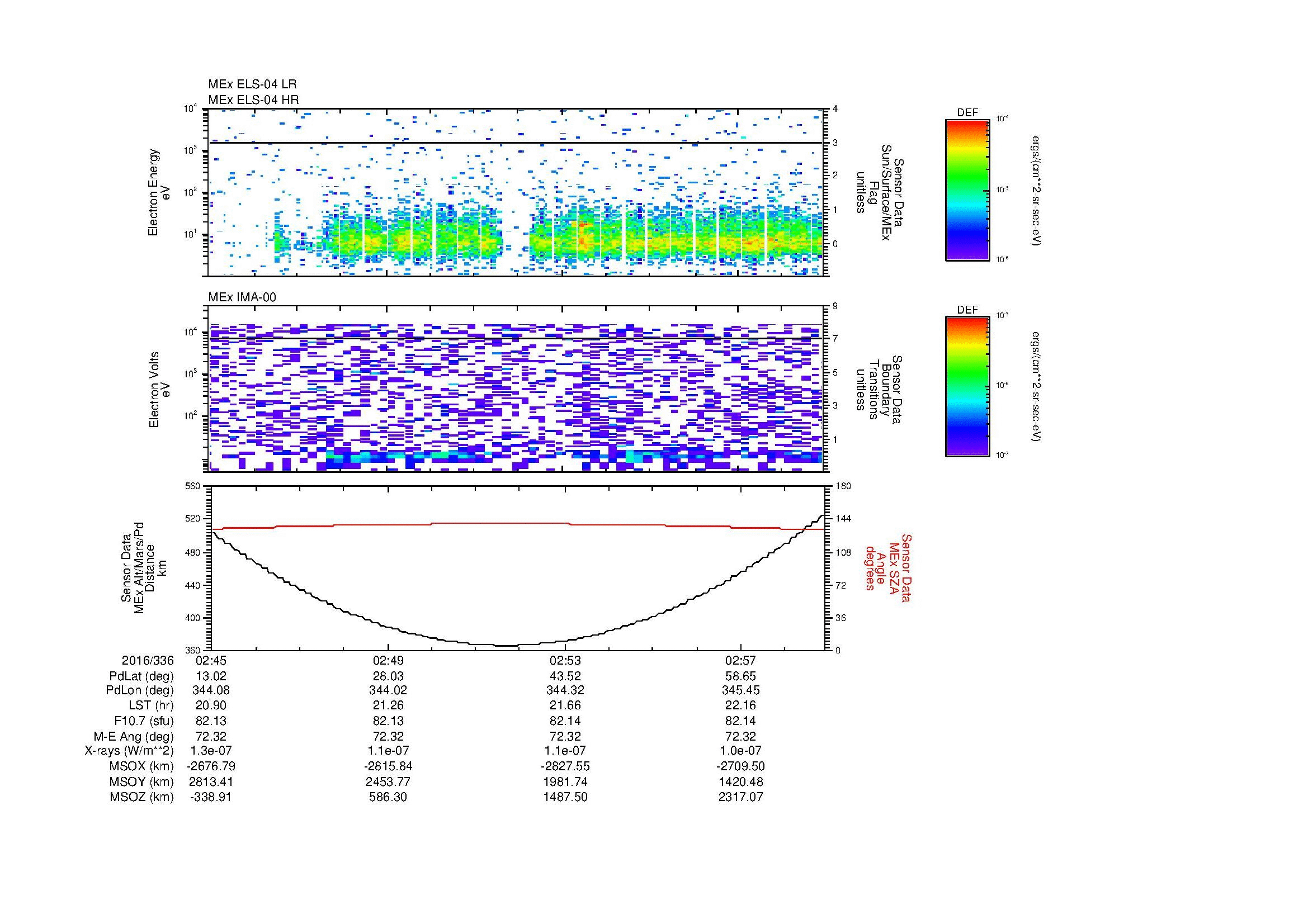Select MSOX value -2815.84

388,766
